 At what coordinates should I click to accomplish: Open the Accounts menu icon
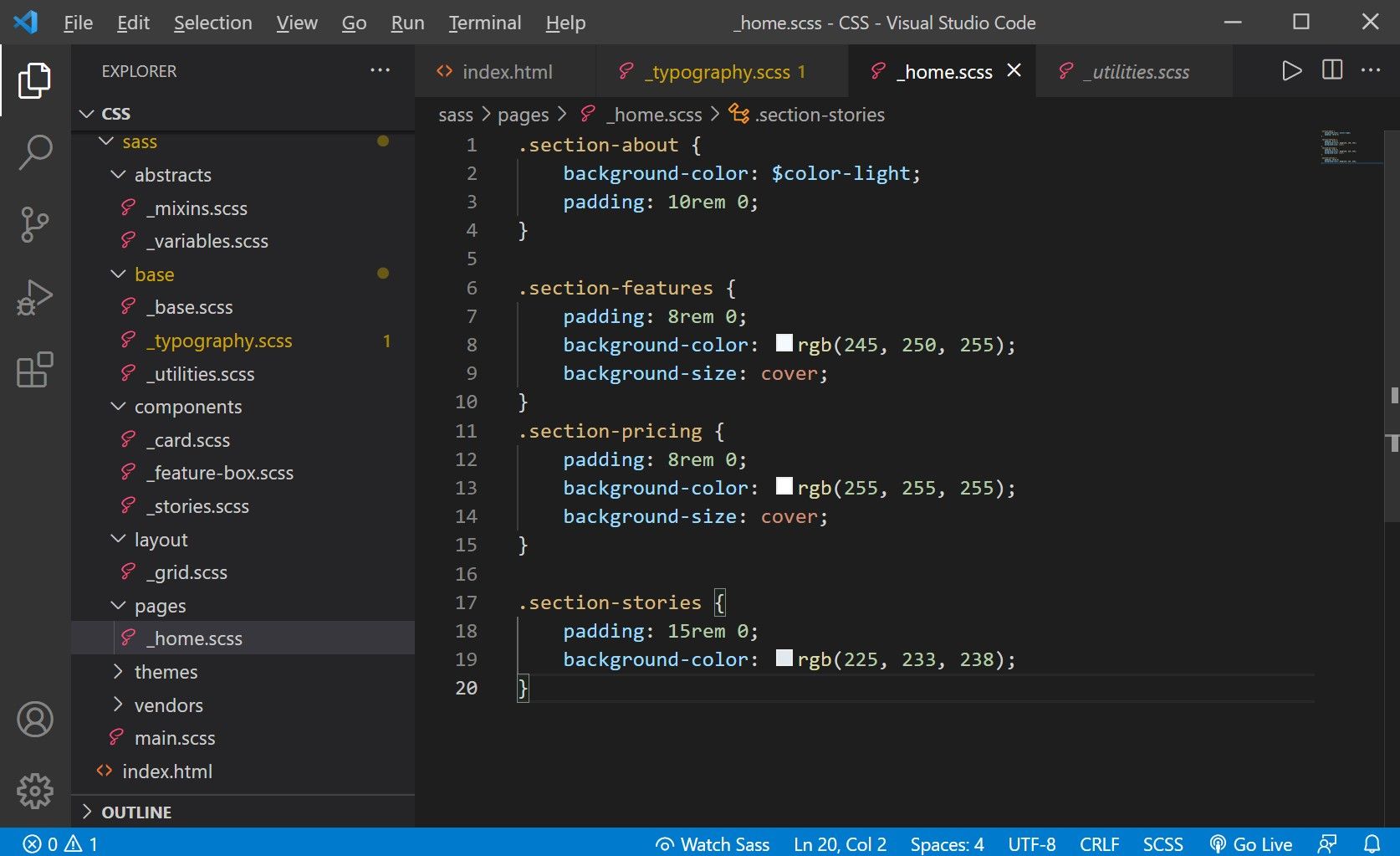(x=34, y=719)
